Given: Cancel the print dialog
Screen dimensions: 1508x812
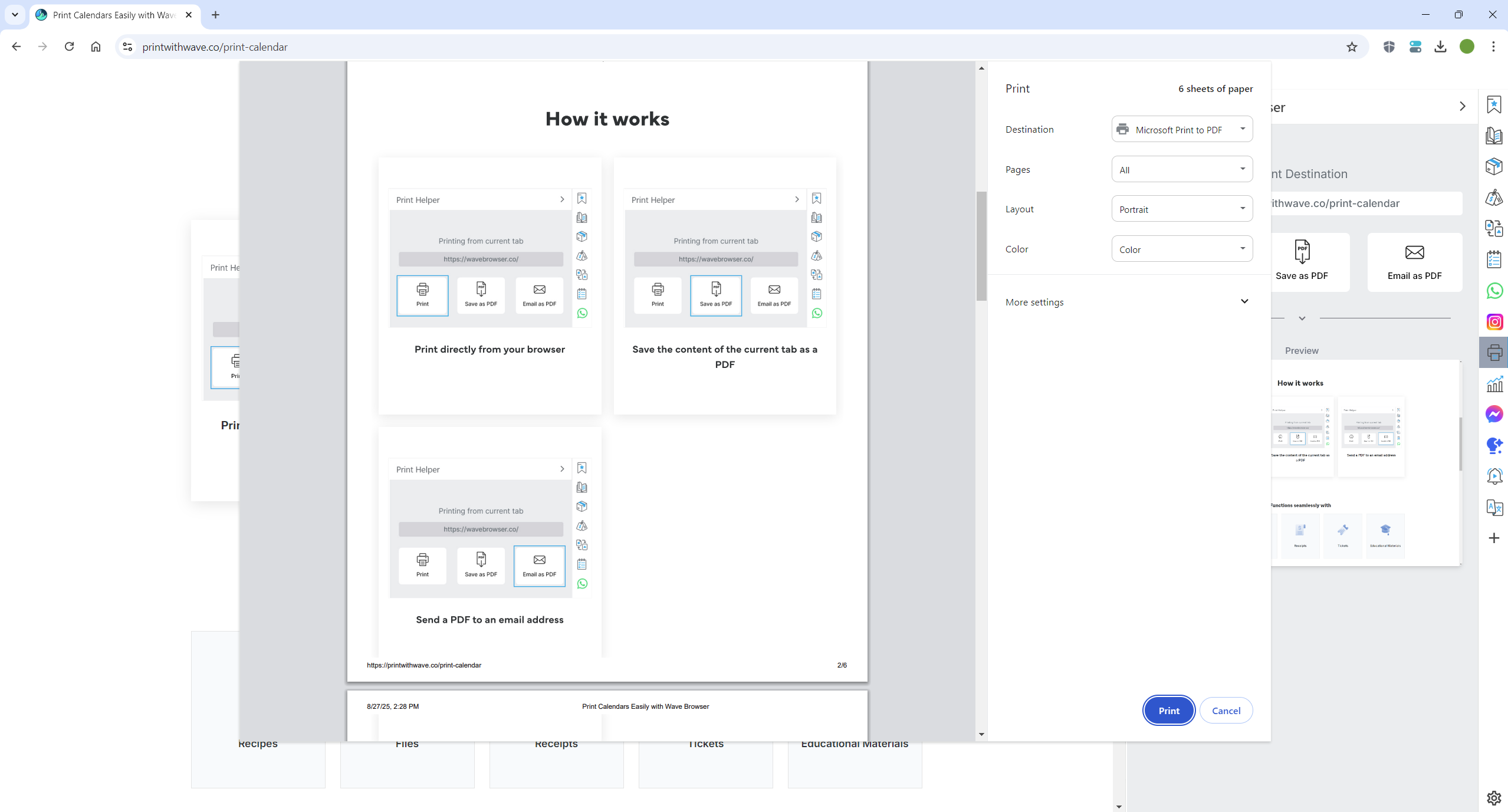Looking at the screenshot, I should coord(1226,711).
